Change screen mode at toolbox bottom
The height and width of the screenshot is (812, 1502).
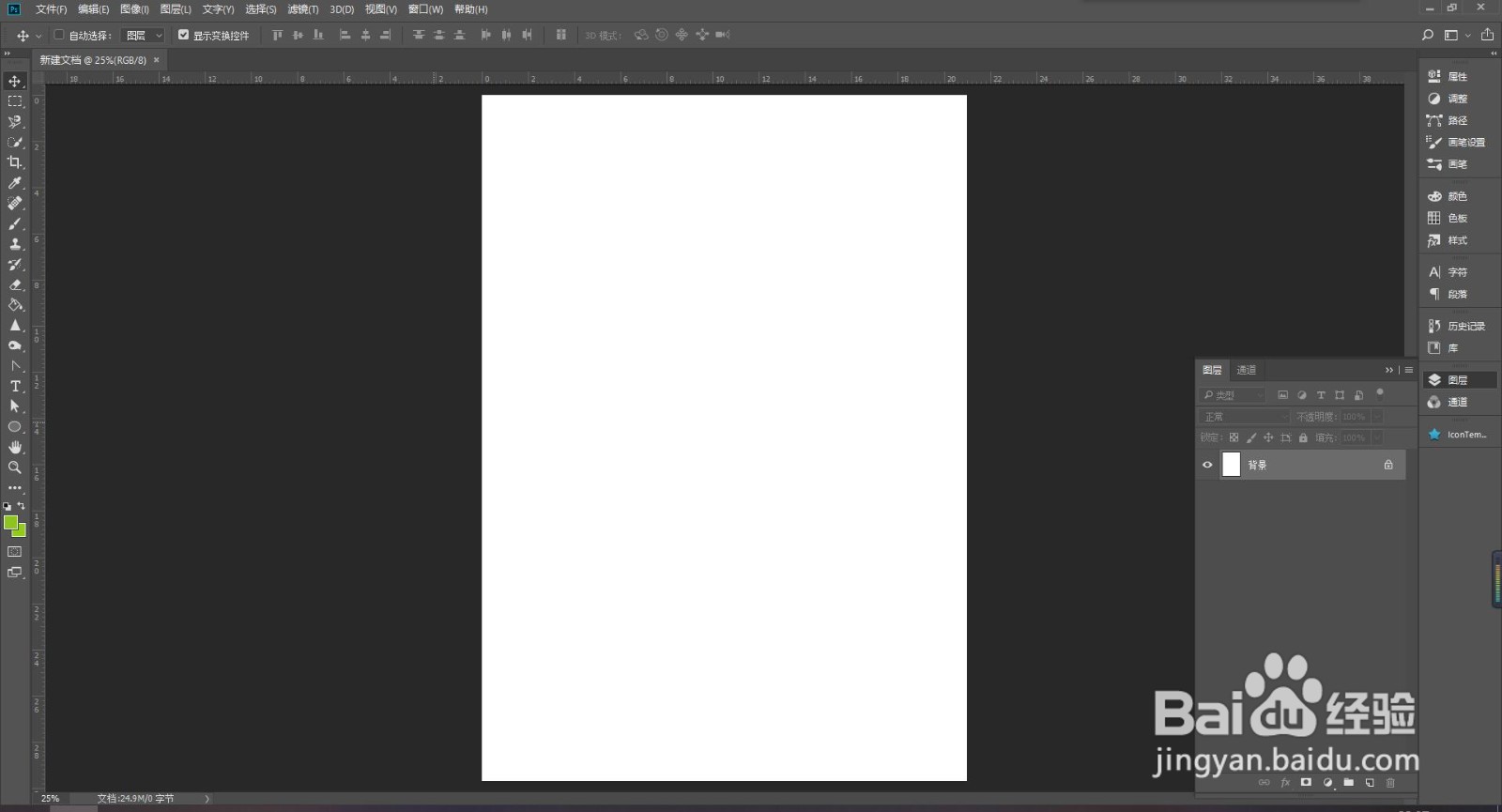pos(15,572)
